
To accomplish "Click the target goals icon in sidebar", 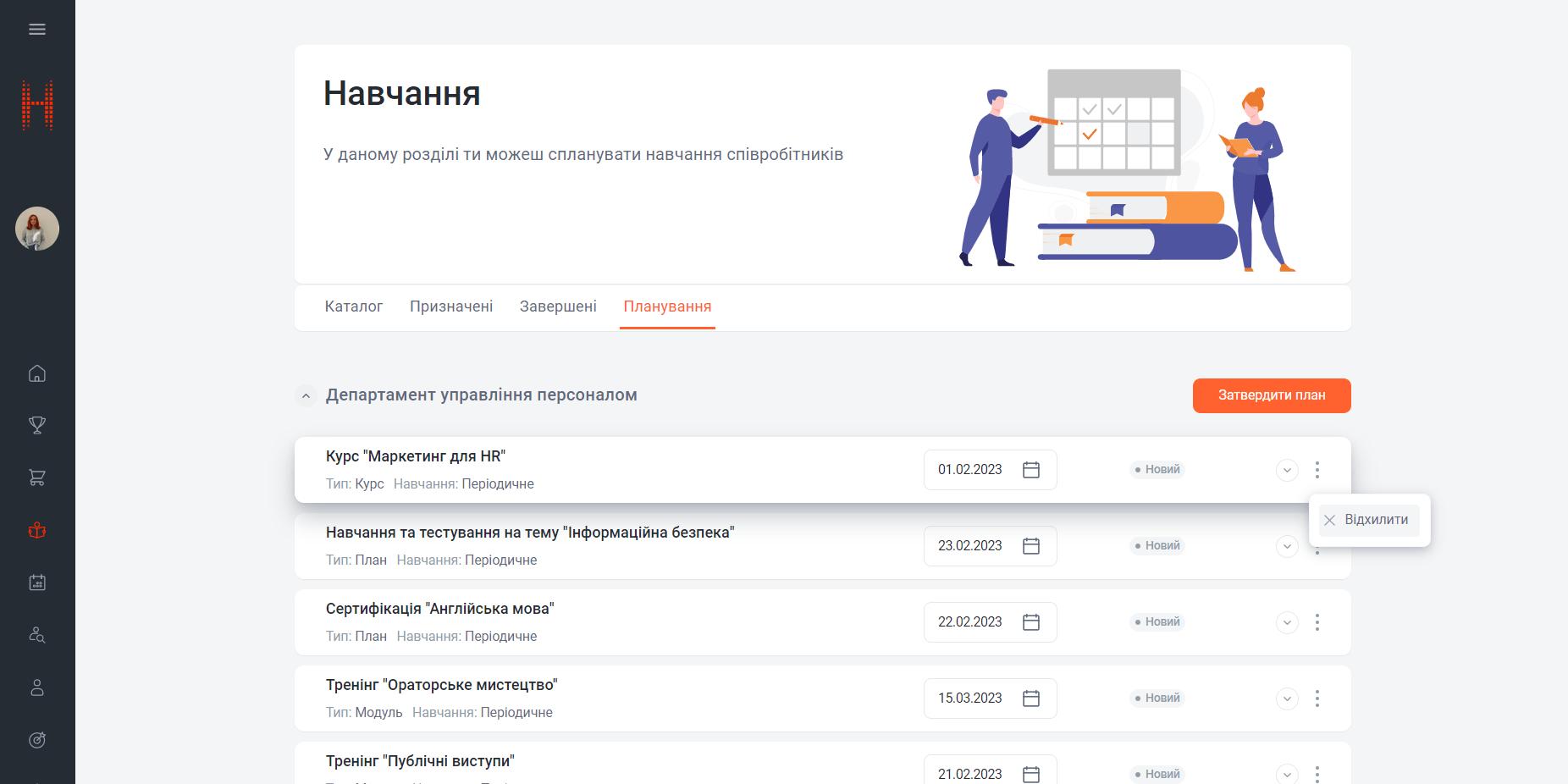I will pyautogui.click(x=37, y=740).
